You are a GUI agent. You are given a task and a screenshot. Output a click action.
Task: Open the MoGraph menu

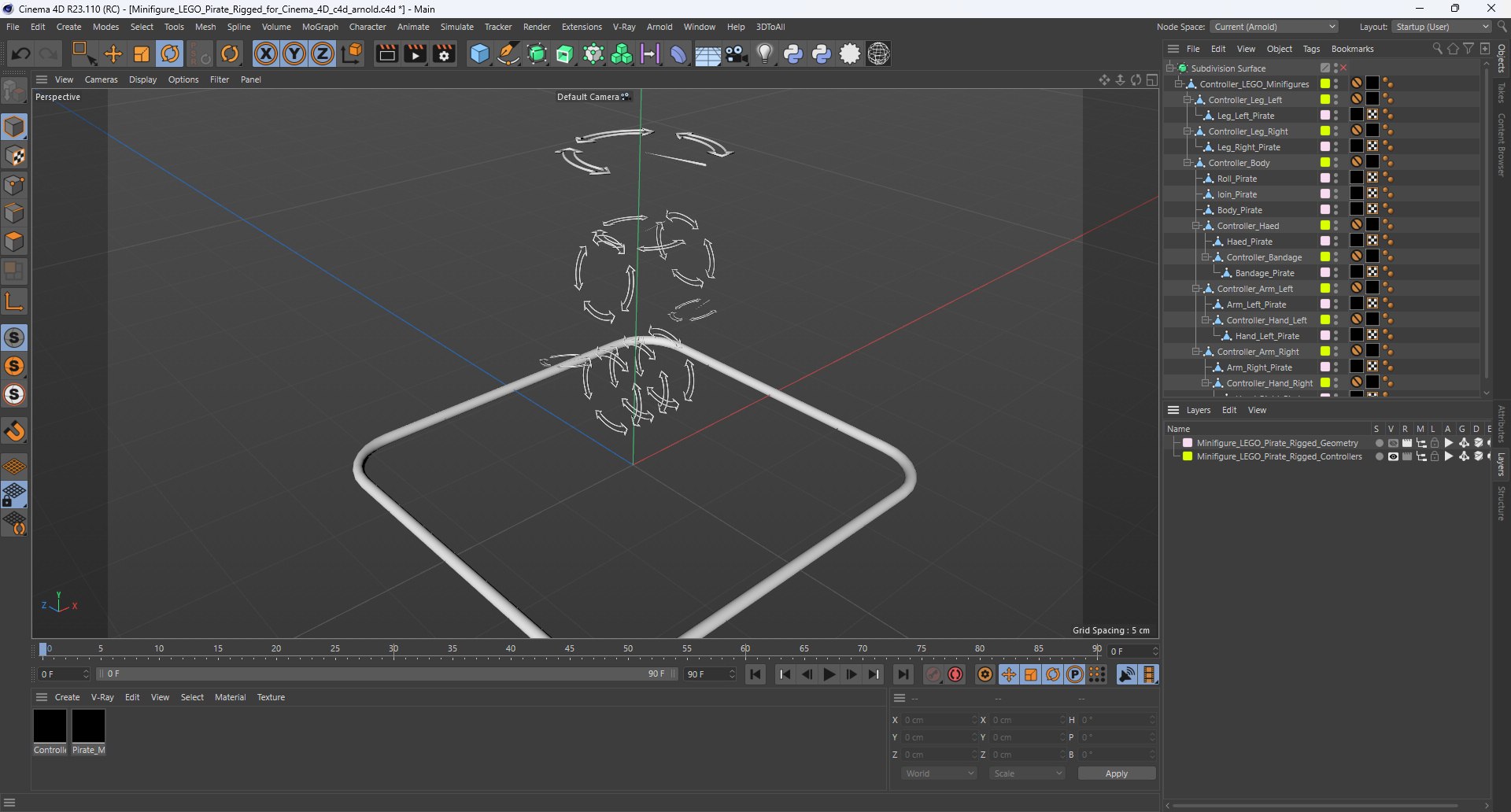point(320,27)
